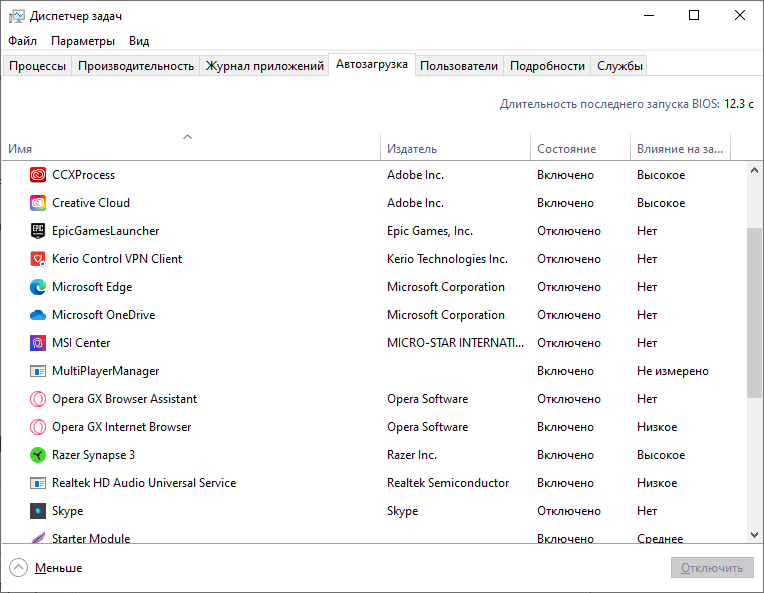Sort by the Состояние column header
Image resolution: width=764 pixels, height=593 pixels.
(x=580, y=146)
